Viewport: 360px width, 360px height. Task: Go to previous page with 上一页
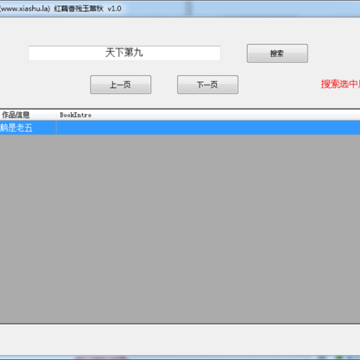120,85
